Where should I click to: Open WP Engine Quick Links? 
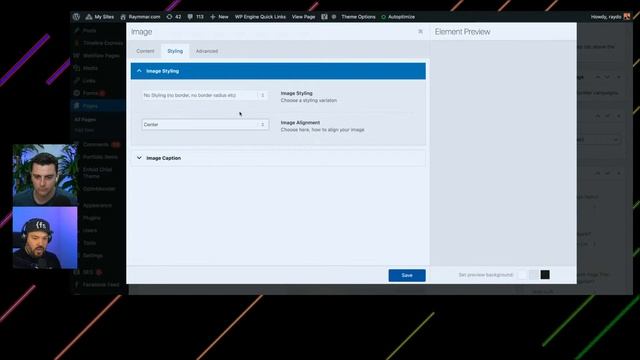click(260, 17)
